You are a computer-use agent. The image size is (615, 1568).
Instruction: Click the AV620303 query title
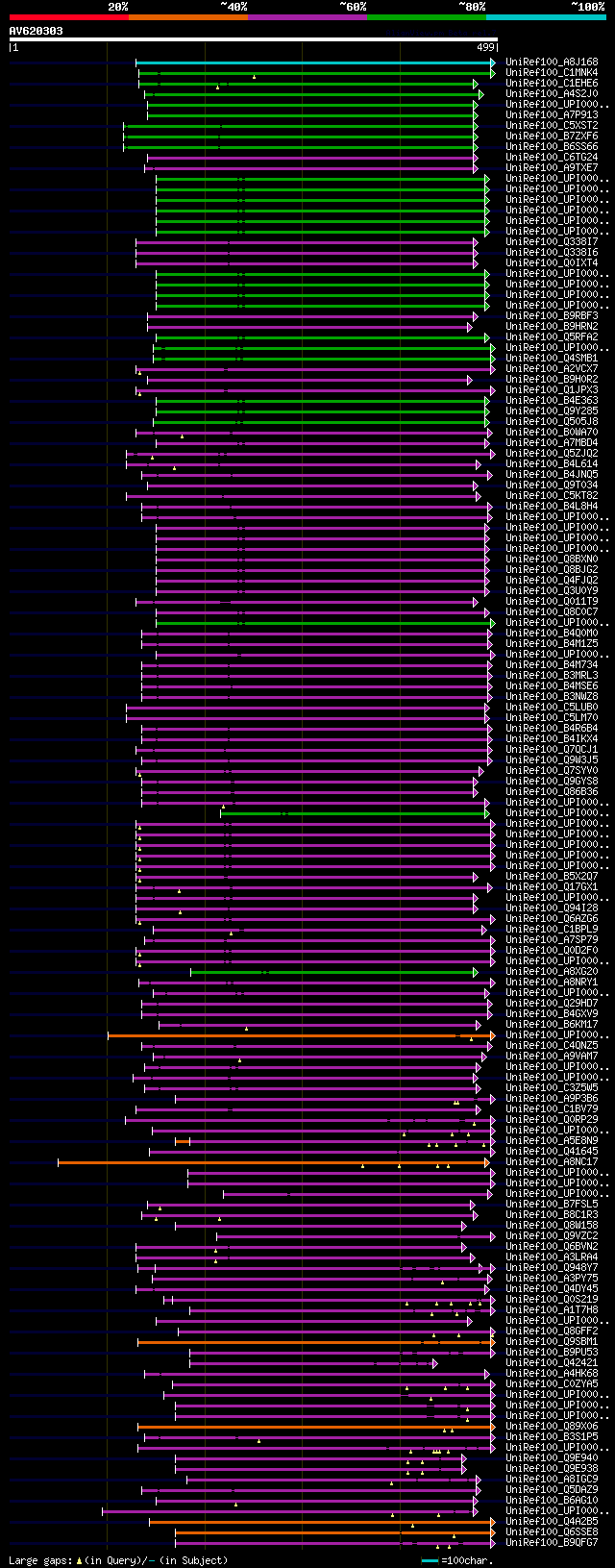pos(37,31)
